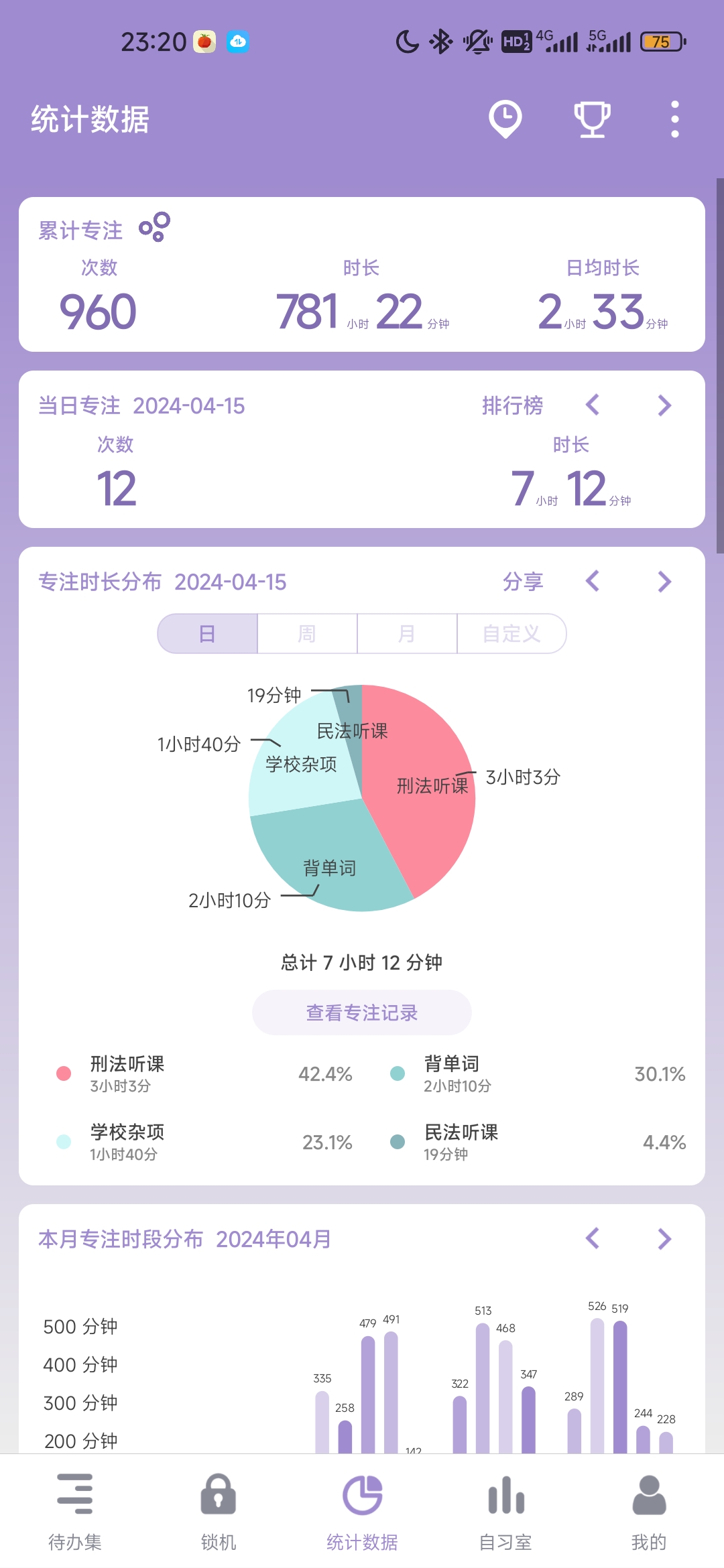Switch distribution to 周 view
Viewport: 724px width, 1568px height.
coord(307,633)
